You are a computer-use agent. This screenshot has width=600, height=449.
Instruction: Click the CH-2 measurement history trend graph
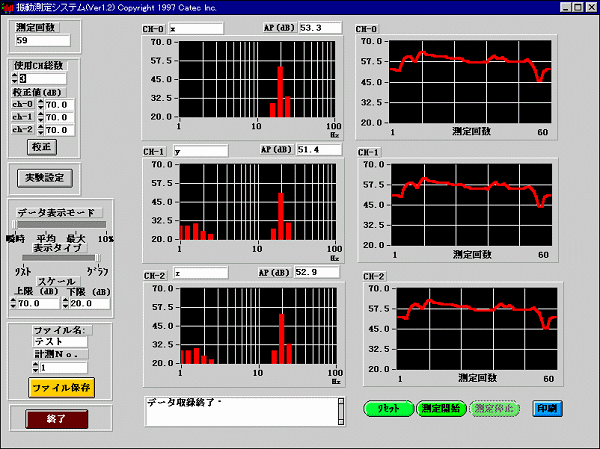click(477, 329)
